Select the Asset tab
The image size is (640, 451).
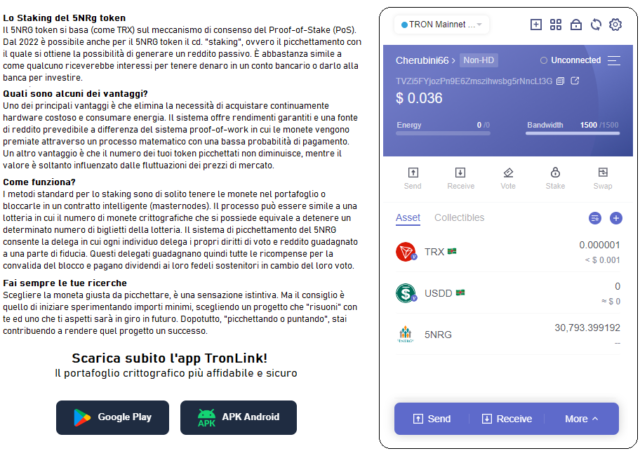click(x=408, y=218)
